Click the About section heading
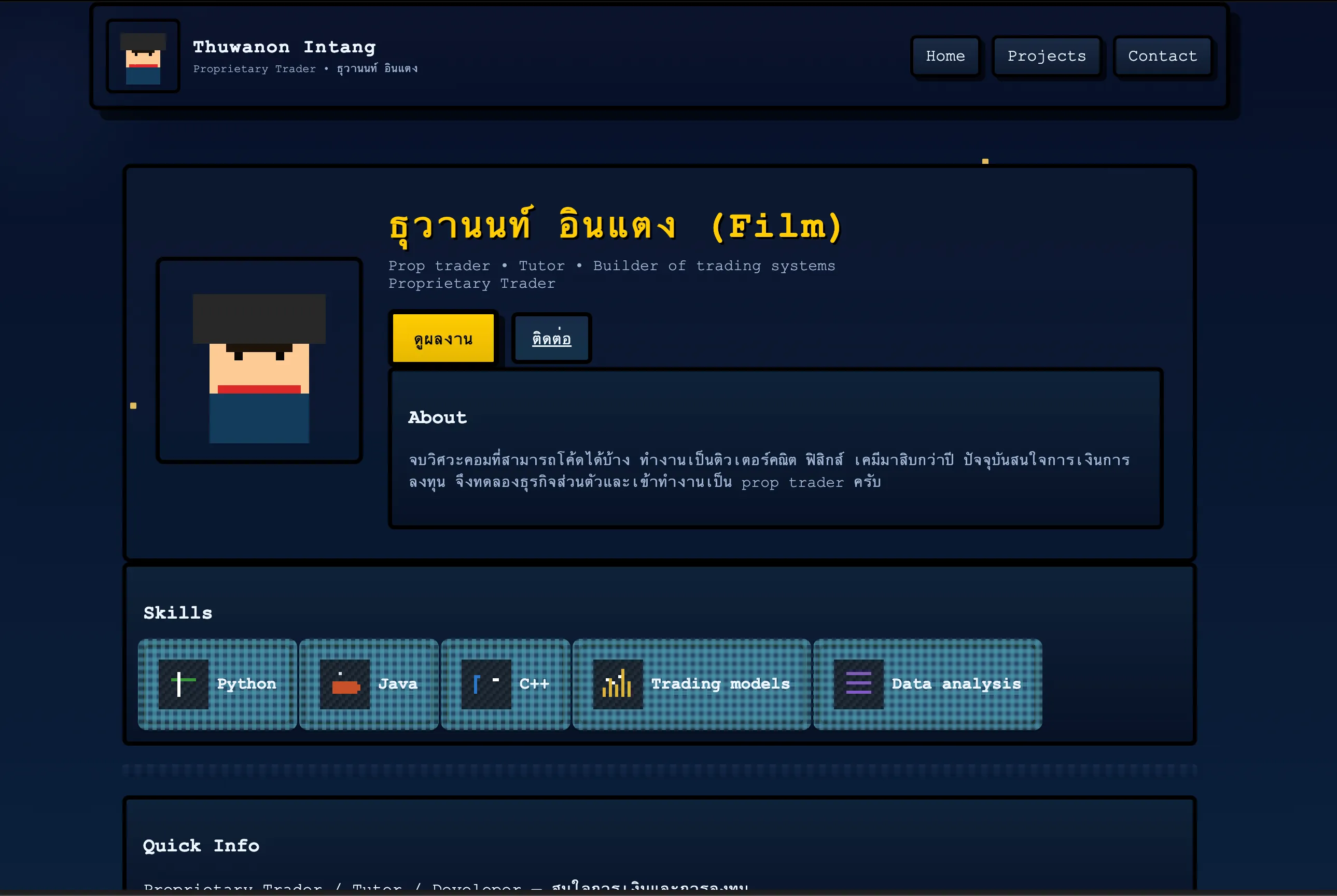The width and height of the screenshot is (1337, 896). 437,417
